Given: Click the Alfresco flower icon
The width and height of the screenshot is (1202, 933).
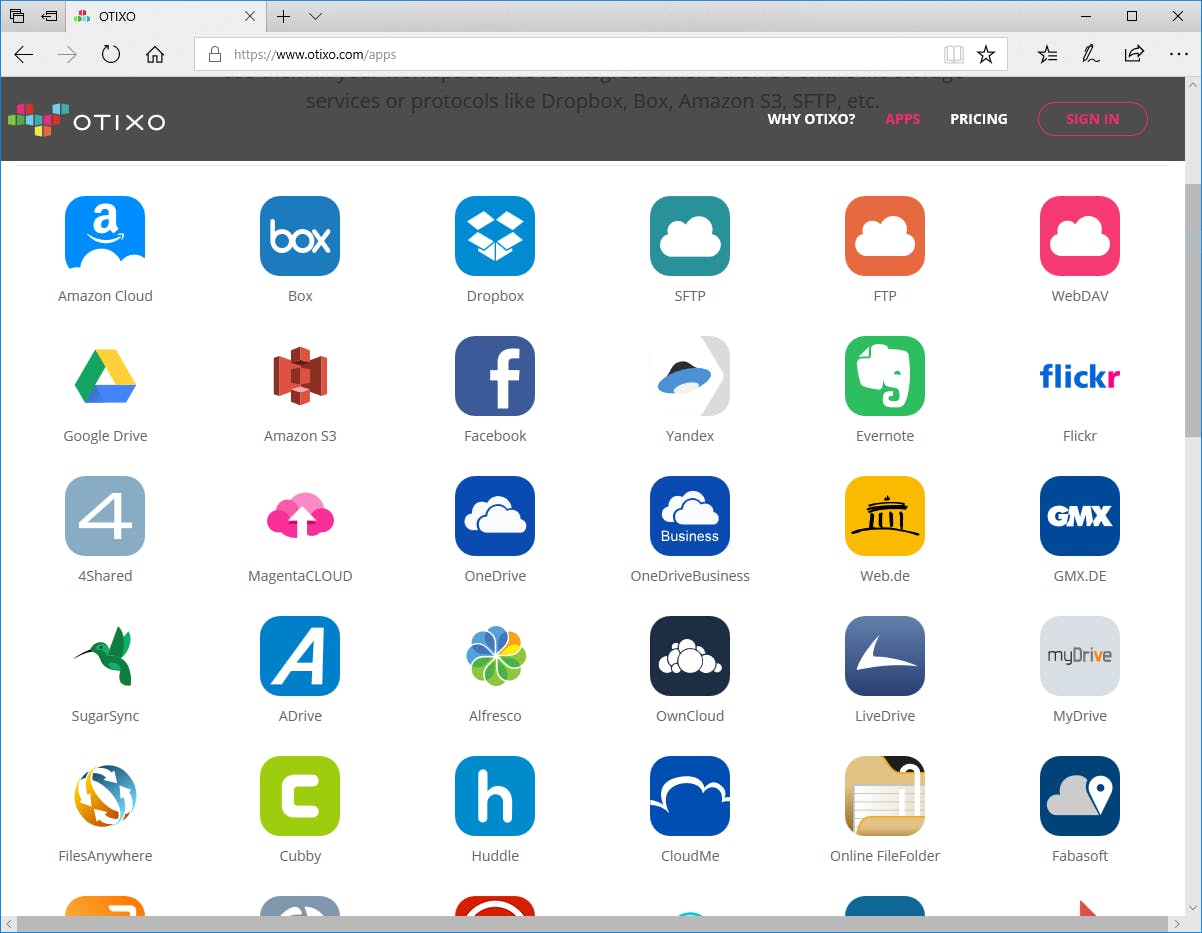Looking at the screenshot, I should pos(495,656).
